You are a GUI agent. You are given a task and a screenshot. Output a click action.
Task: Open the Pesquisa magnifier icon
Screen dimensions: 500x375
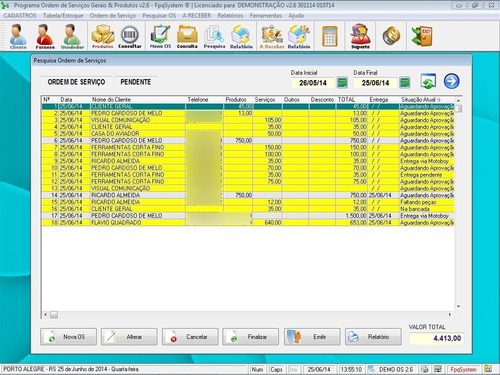214,36
